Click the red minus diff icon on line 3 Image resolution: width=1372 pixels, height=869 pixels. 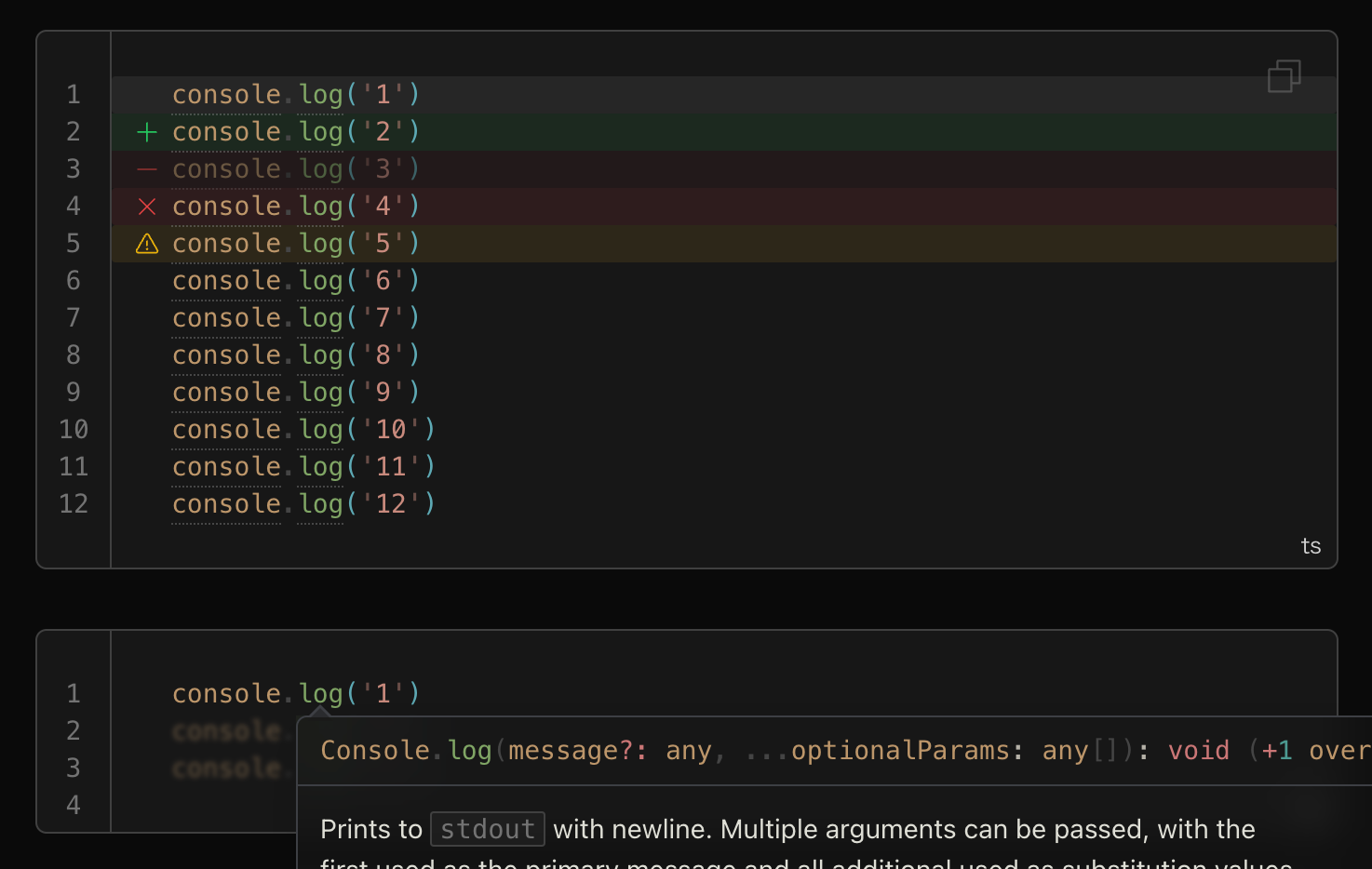(x=147, y=169)
